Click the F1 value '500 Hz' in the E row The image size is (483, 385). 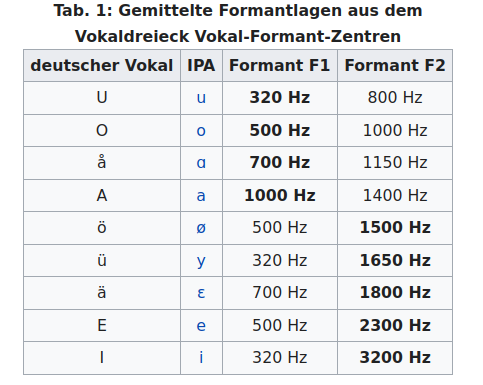tap(280, 325)
